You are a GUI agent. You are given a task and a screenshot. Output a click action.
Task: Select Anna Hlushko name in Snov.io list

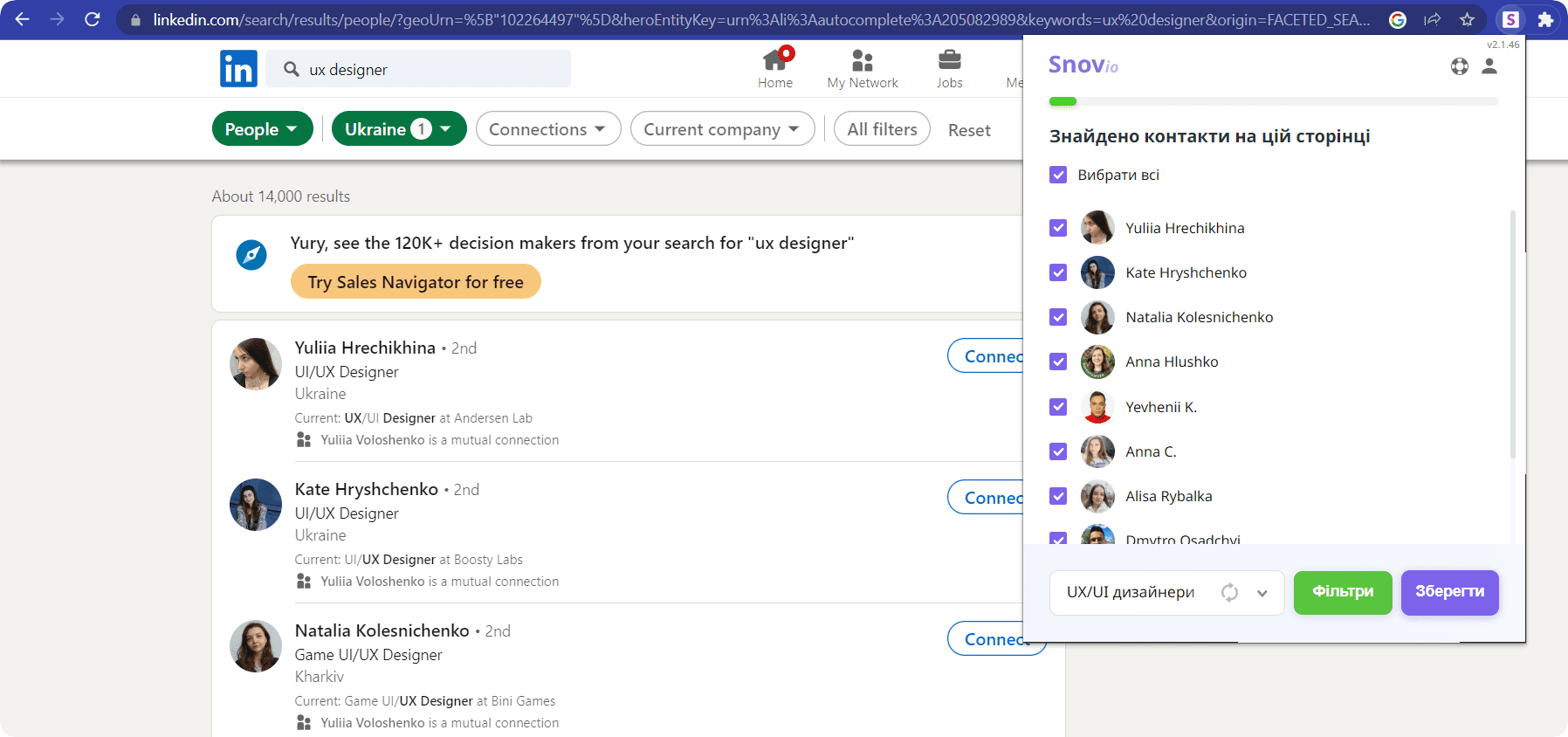[1172, 362]
